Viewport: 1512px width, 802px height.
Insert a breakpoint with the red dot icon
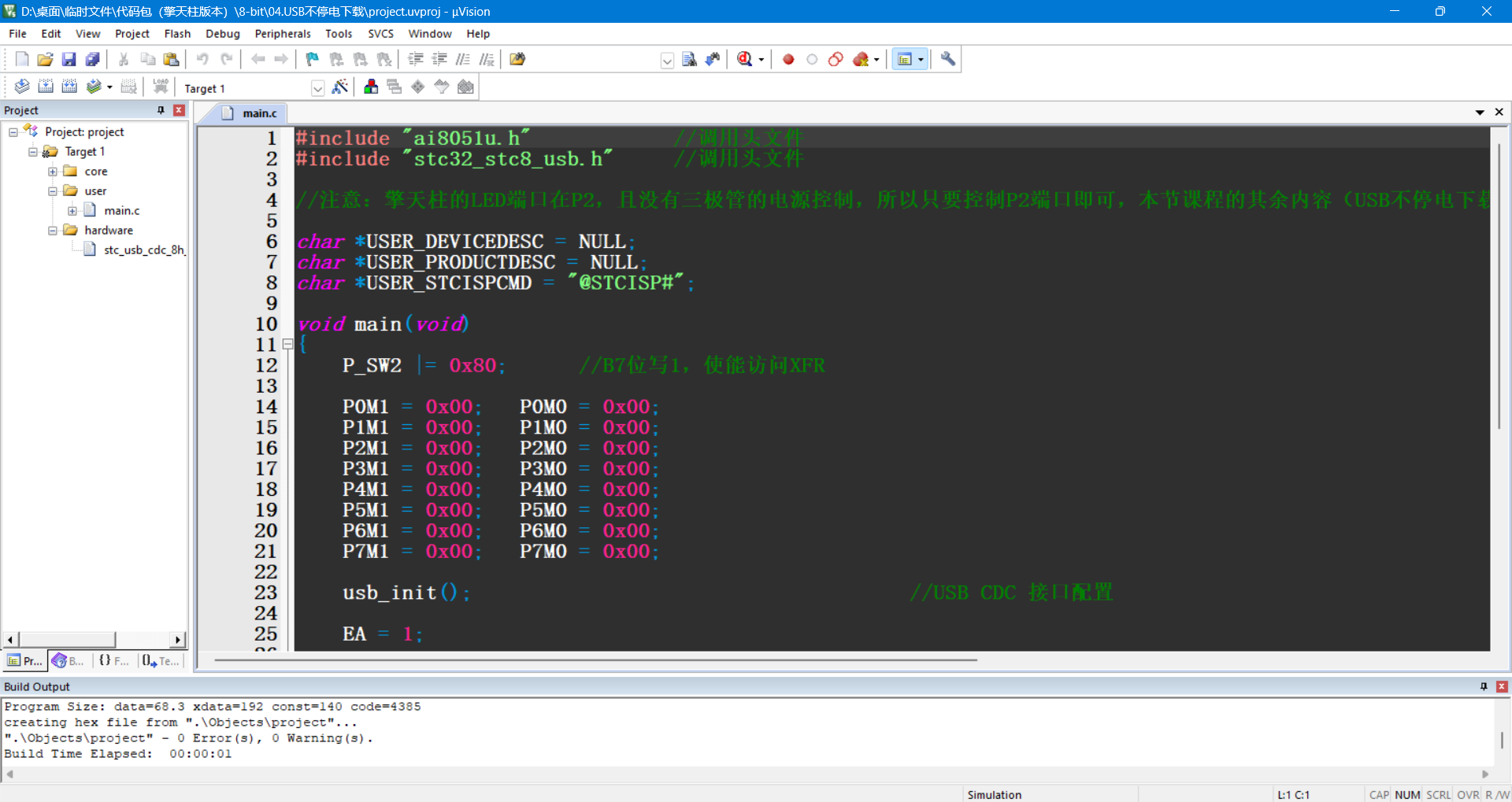pos(788,59)
